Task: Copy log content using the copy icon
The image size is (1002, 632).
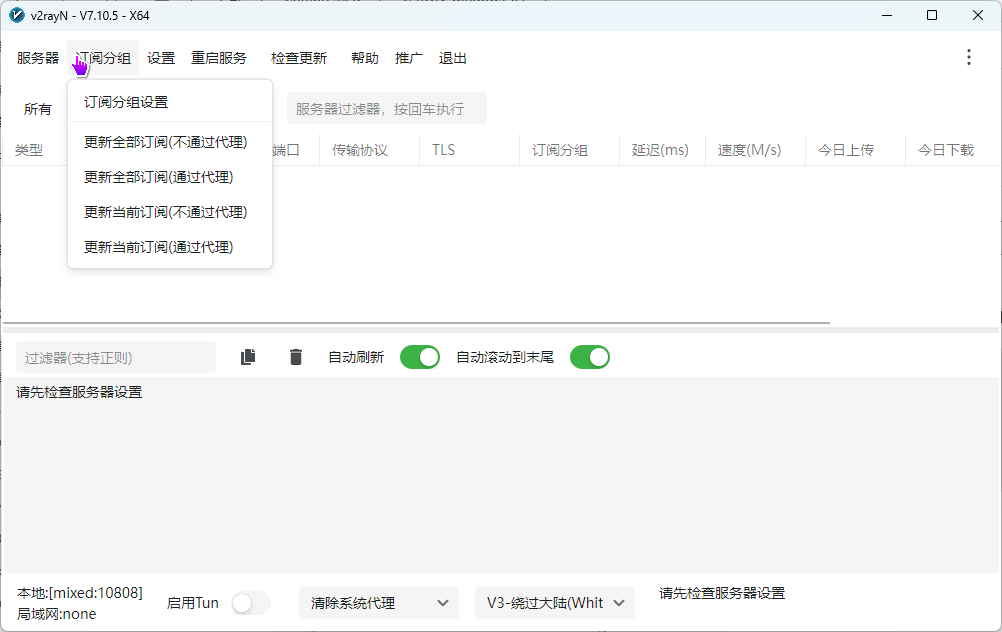Action: [x=248, y=357]
